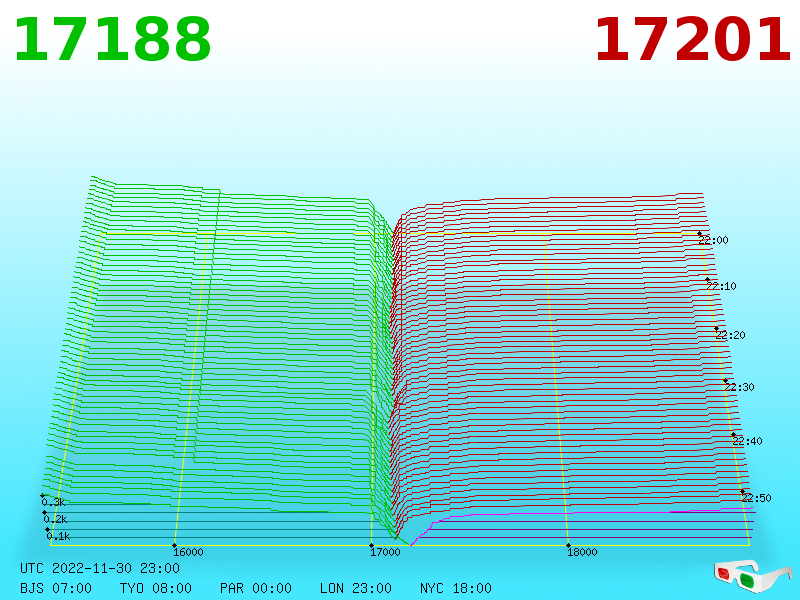
Task: Click the 16000 price axis label
Action: tap(188, 552)
